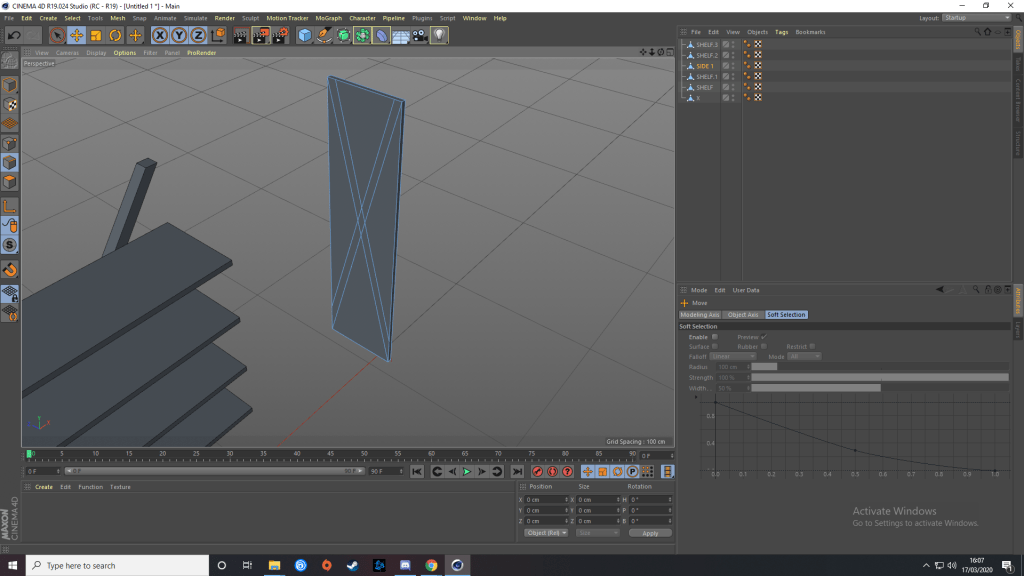Click the Camera object icon
Viewport: 1024px width, 576px height.
pos(420,35)
